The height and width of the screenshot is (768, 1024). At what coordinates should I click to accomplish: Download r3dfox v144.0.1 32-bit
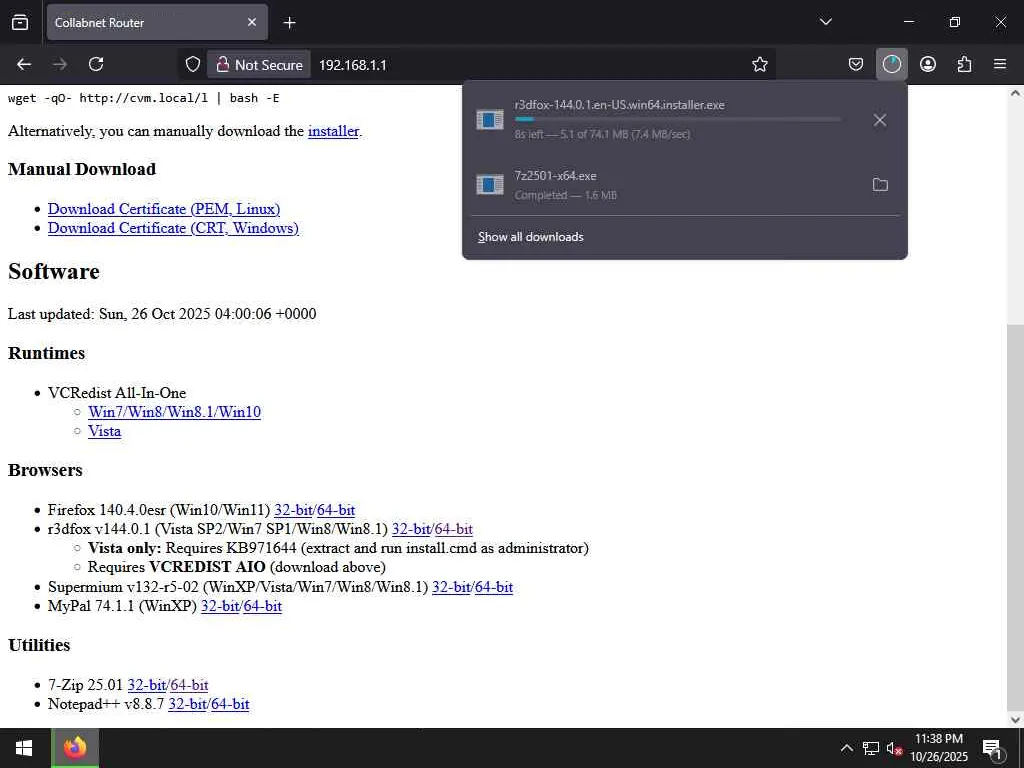(411, 529)
